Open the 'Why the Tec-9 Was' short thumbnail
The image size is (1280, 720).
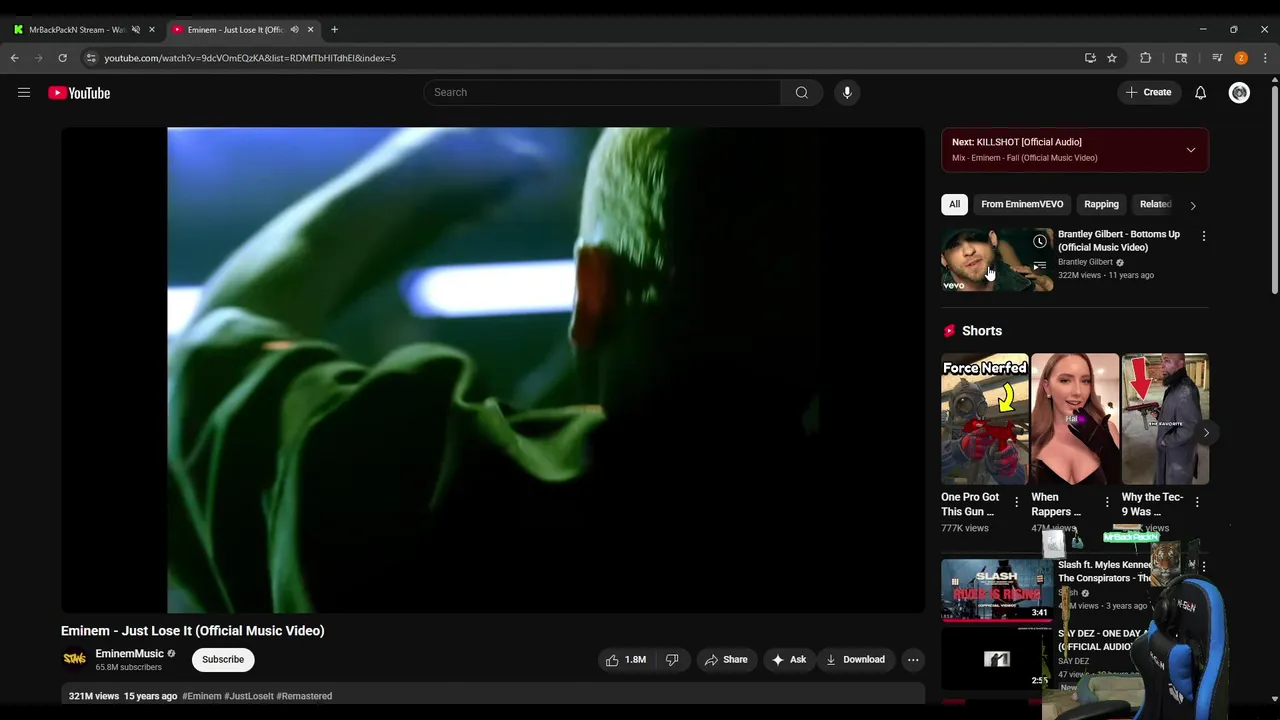1165,419
